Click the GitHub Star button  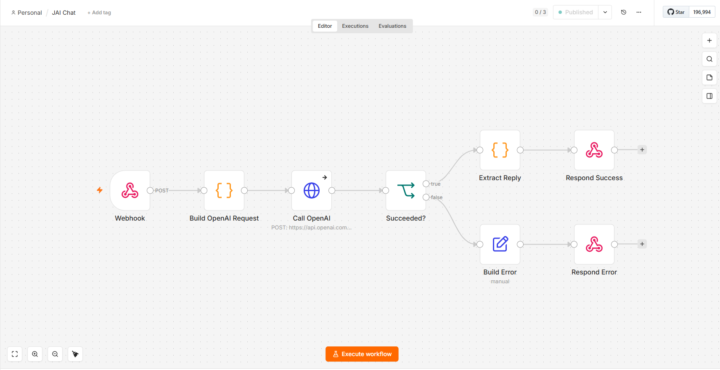pos(676,12)
